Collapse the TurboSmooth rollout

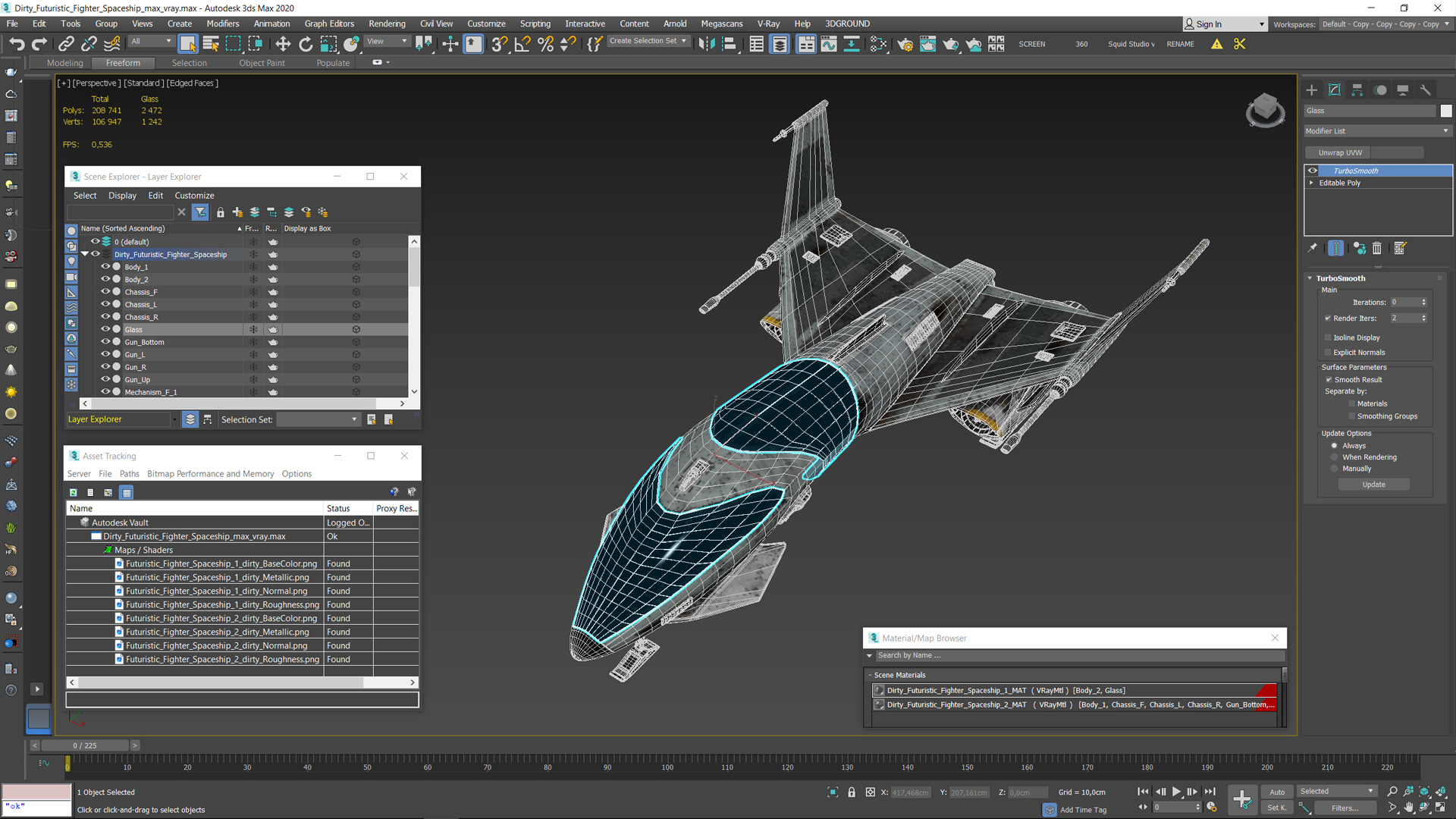[x=1310, y=278]
